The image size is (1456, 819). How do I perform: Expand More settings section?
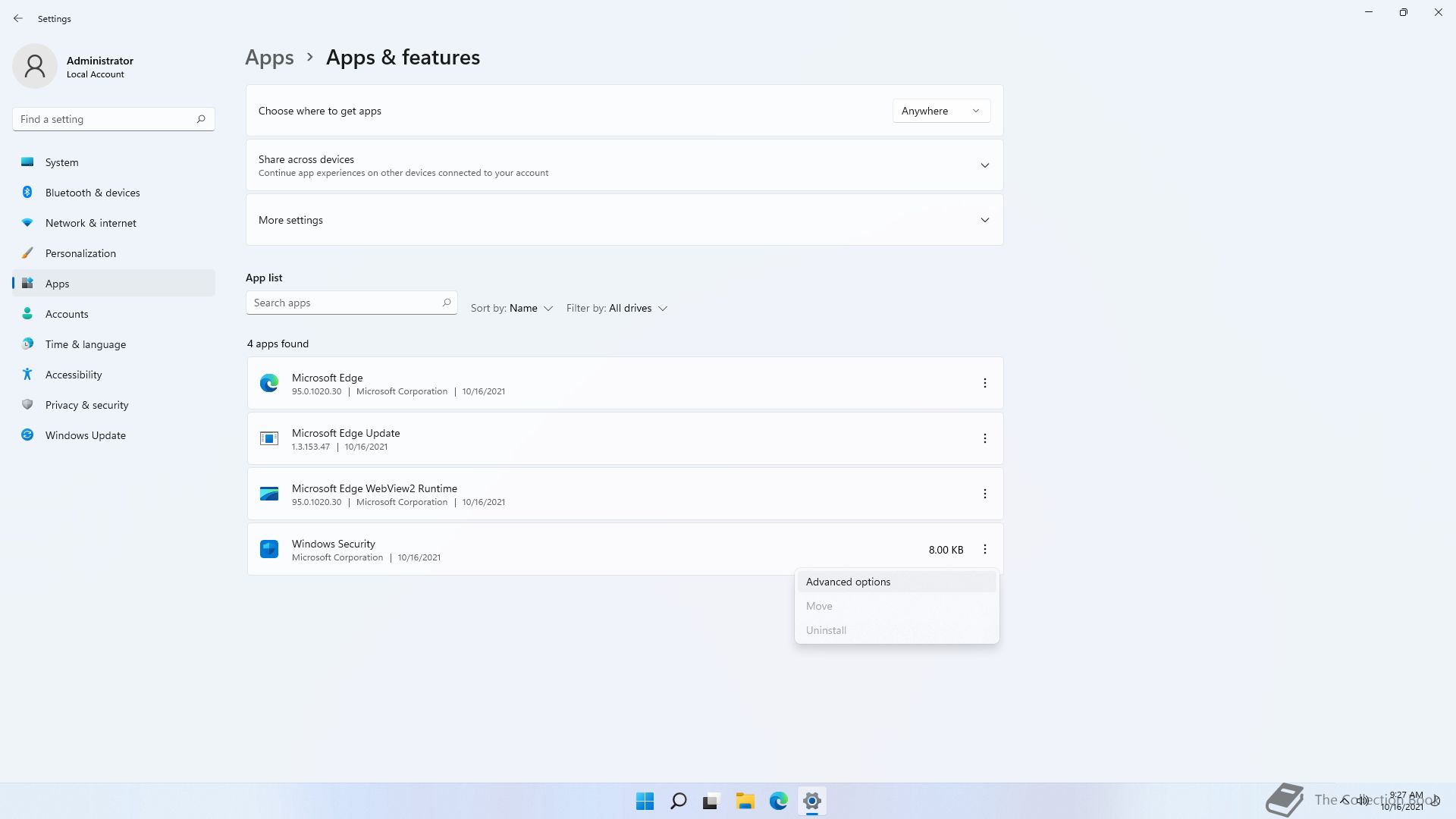pyautogui.click(x=624, y=220)
